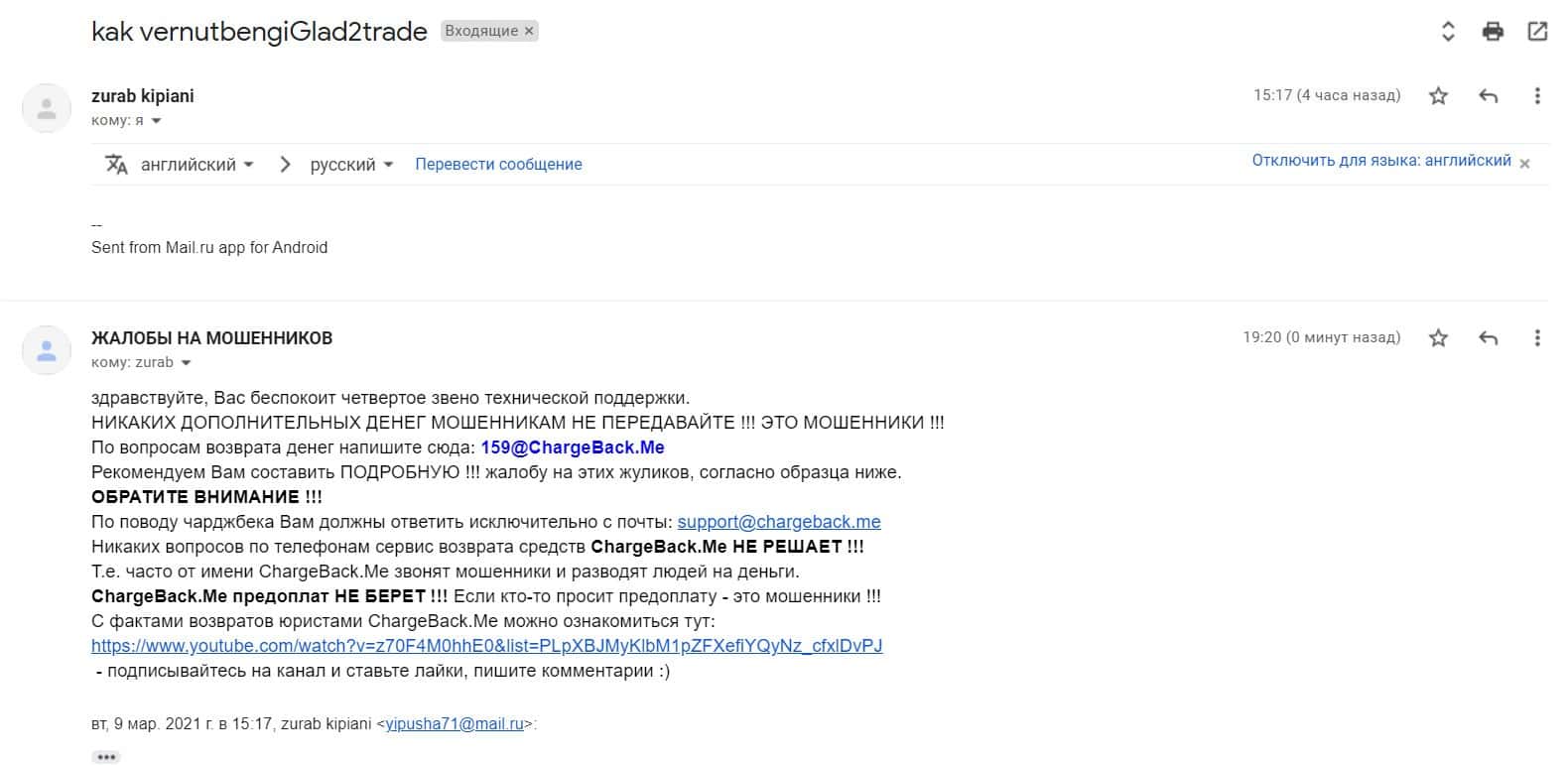The height and width of the screenshot is (765, 1568).
Task: Click Отключить для языка: английский
Action: [x=1380, y=161]
